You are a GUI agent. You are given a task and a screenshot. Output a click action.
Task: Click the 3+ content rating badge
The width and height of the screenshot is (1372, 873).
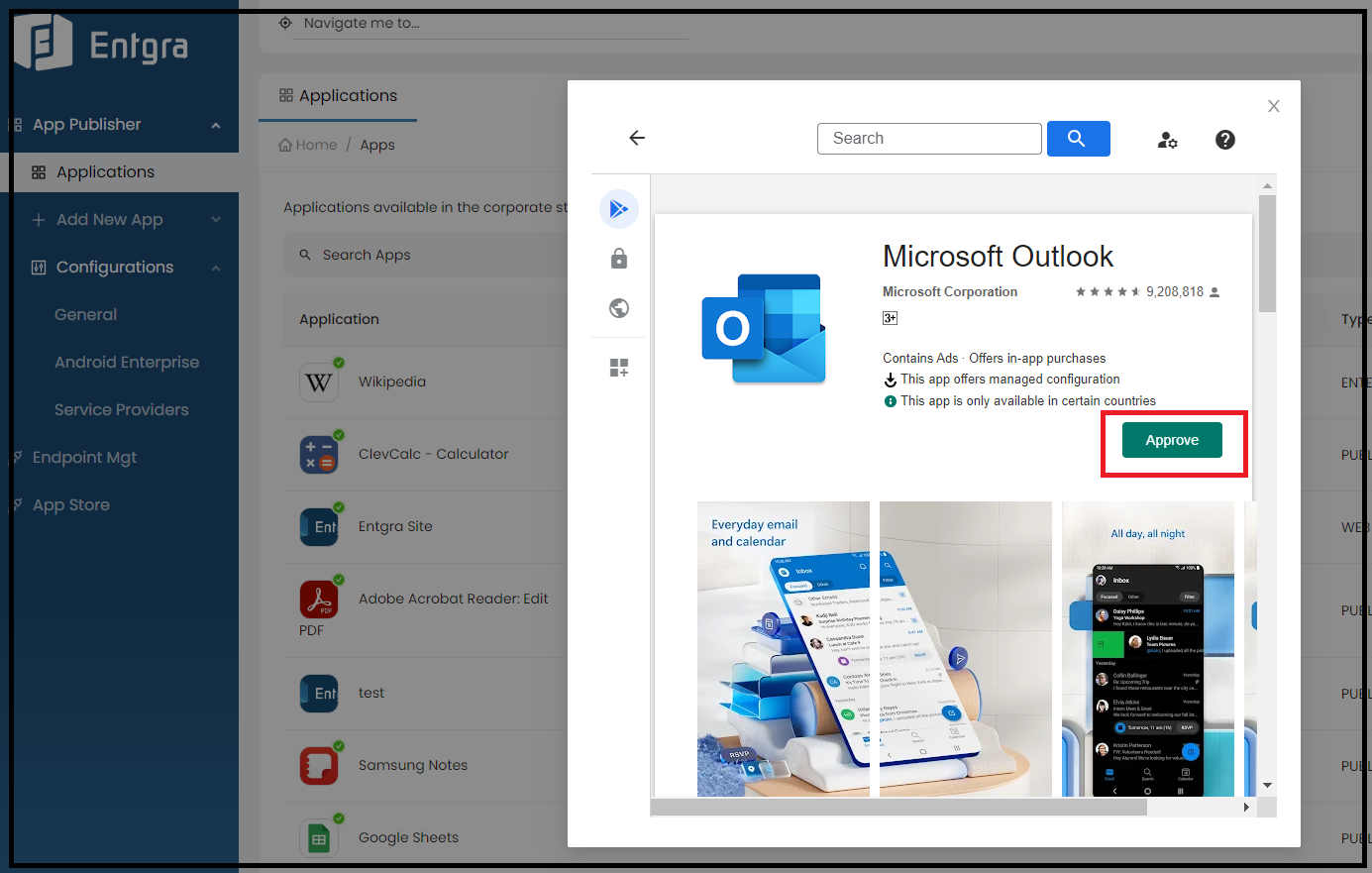[890, 318]
